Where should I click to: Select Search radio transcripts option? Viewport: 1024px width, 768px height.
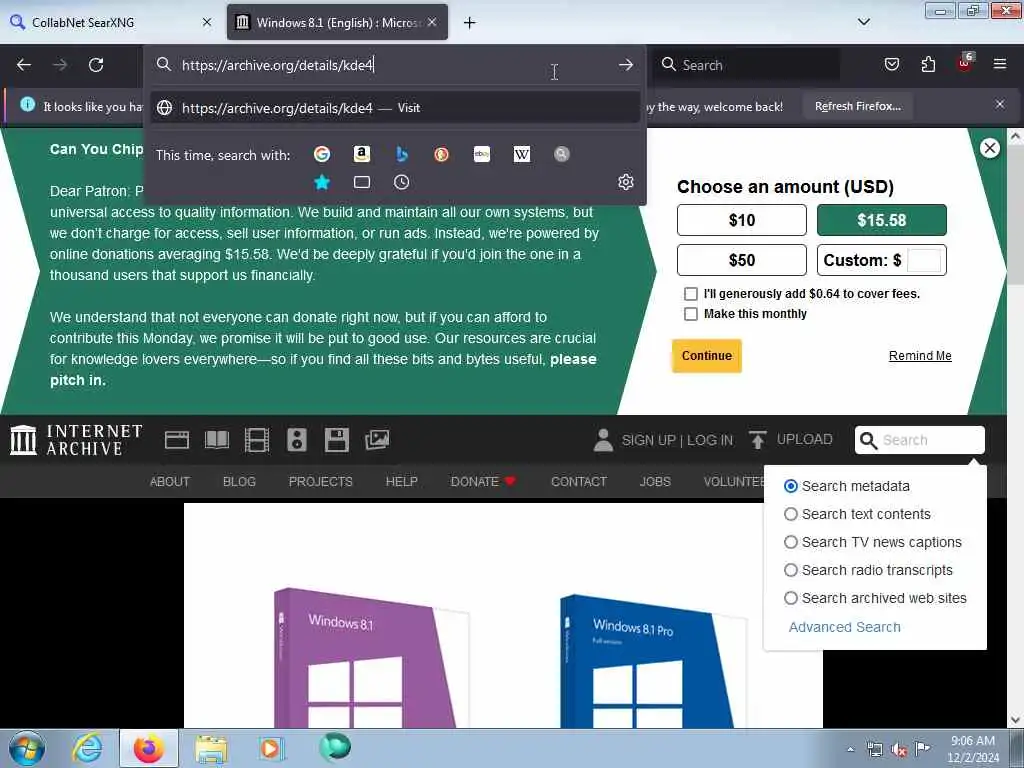tap(791, 570)
